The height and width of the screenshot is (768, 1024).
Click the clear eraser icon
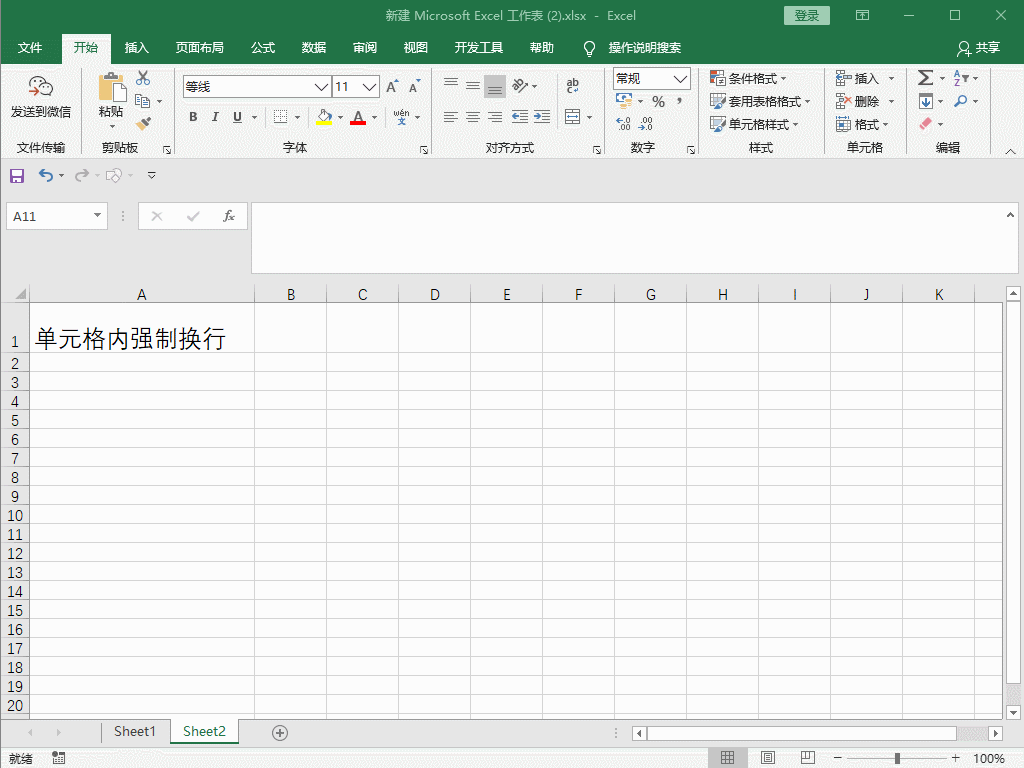tap(925, 124)
